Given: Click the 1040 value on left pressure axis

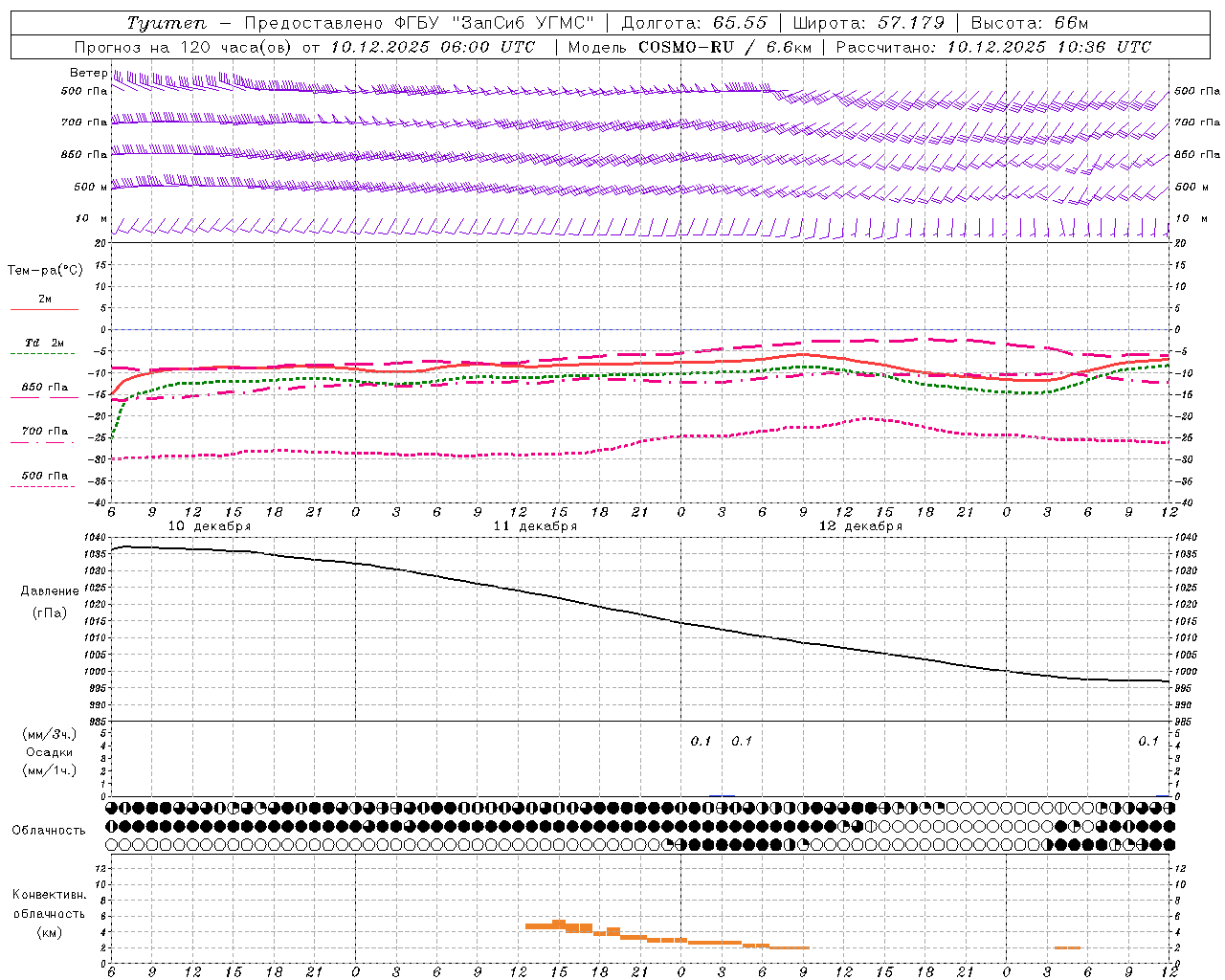Looking at the screenshot, I should tap(96, 538).
